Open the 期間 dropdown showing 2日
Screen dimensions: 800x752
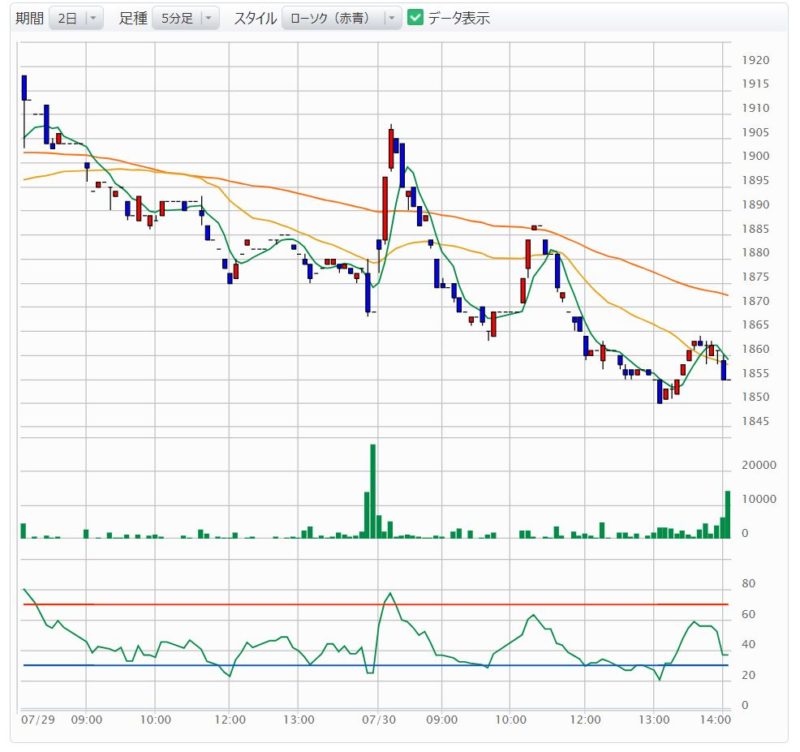click(76, 18)
